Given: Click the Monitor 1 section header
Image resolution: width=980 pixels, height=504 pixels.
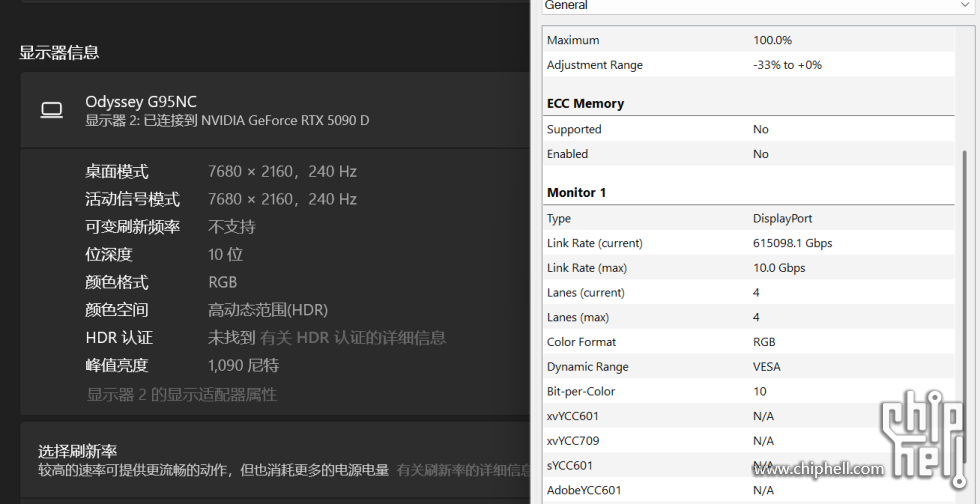Looking at the screenshot, I should (x=576, y=193).
